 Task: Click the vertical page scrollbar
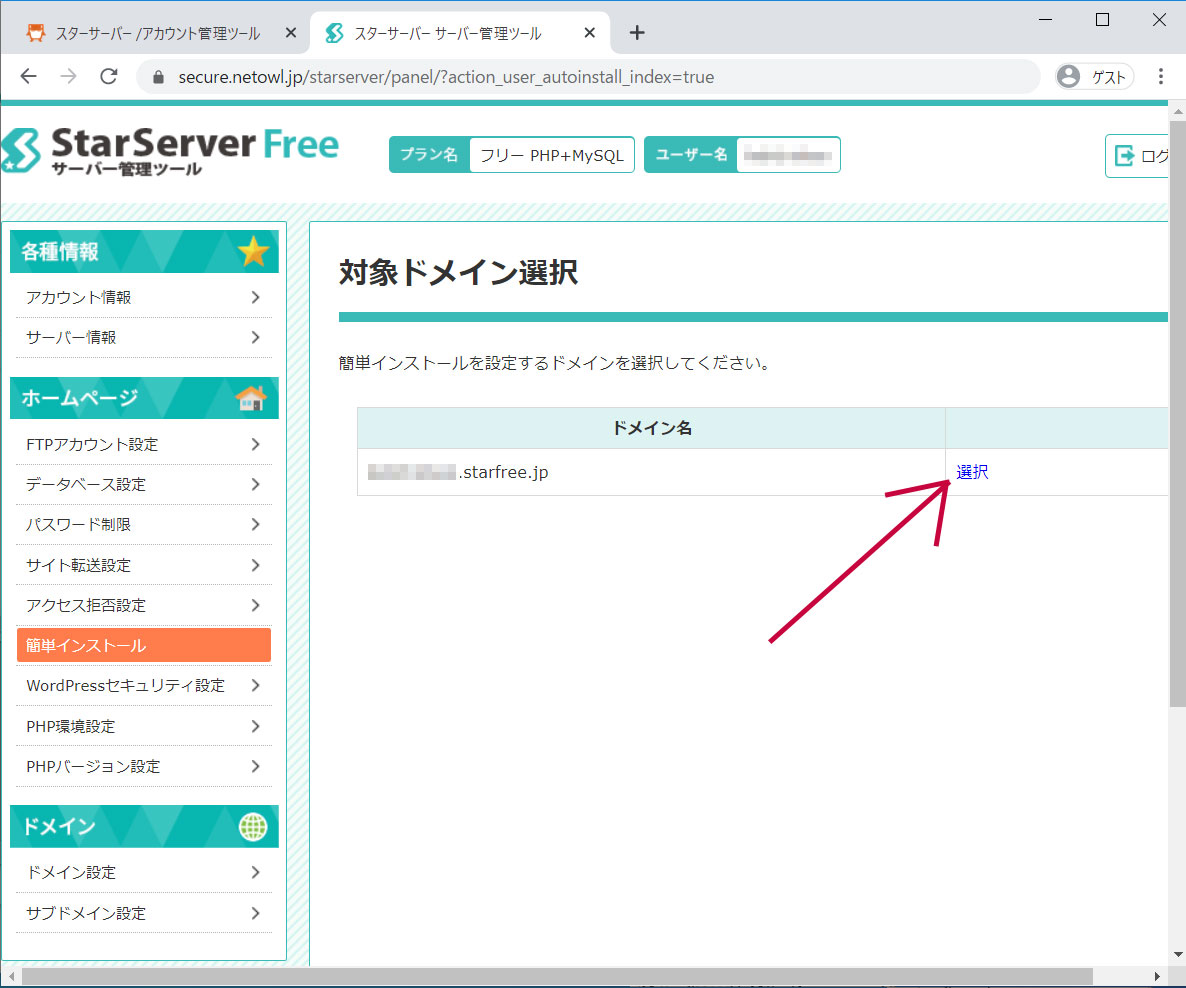pyautogui.click(x=1178, y=412)
